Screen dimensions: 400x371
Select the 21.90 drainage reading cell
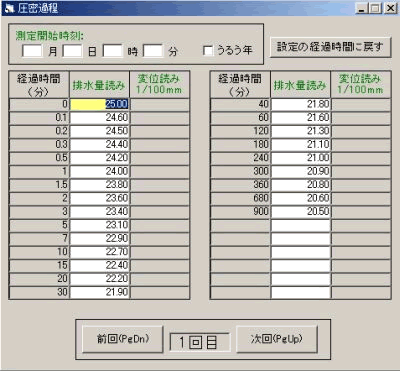(99, 292)
